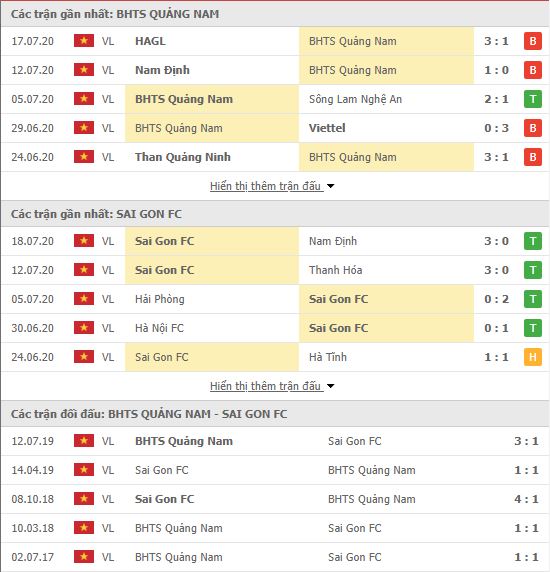Click the 0 : 3 score of Viettel match
The height and width of the screenshot is (572, 550).
point(496,128)
